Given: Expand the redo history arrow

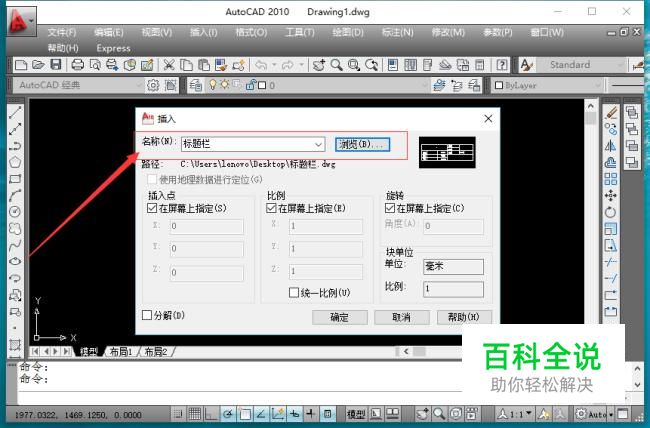Looking at the screenshot, I should tap(301, 65).
